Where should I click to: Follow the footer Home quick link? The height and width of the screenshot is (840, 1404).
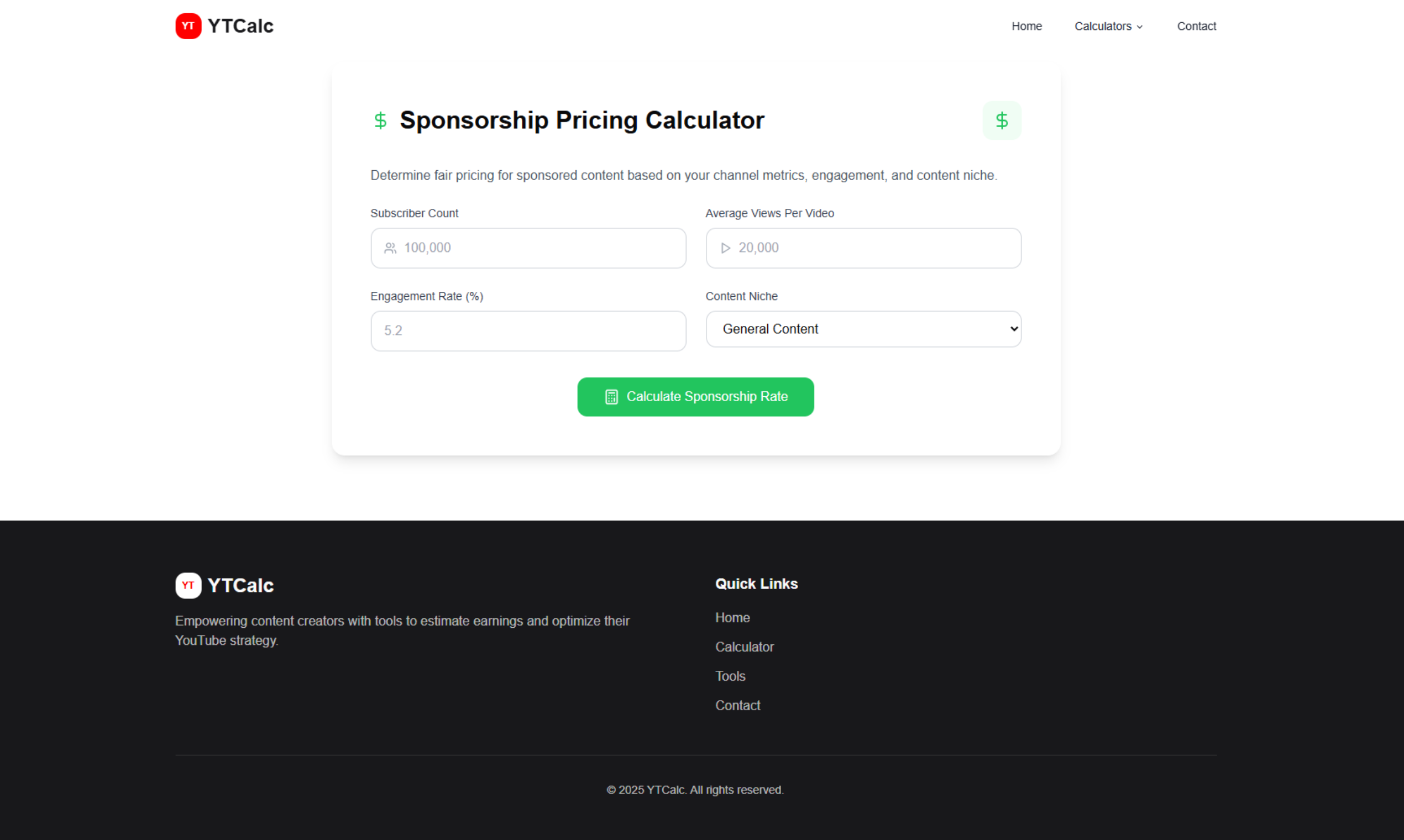(732, 617)
